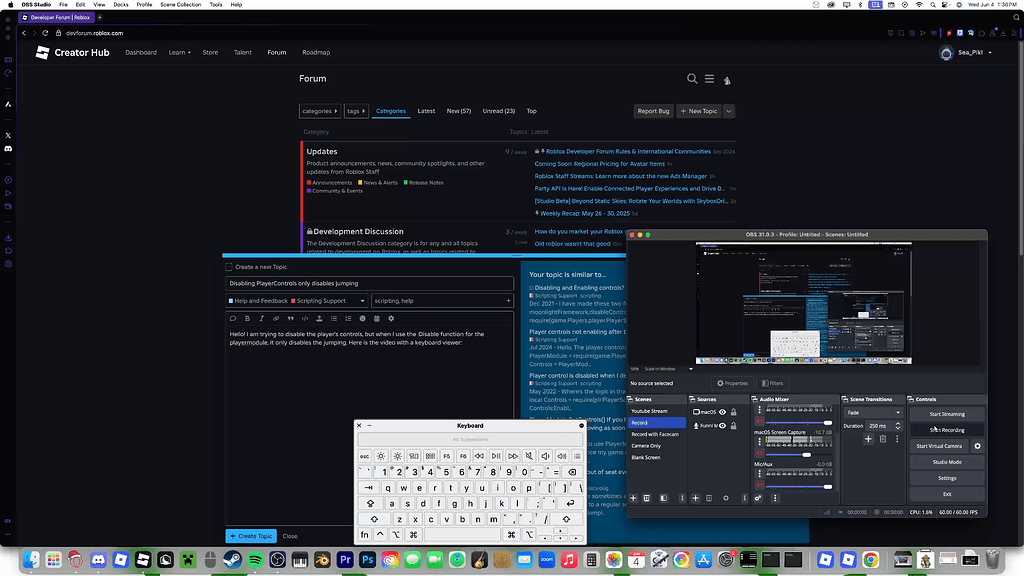
Task: Click the numbered list icon in composer
Action: [348, 319]
